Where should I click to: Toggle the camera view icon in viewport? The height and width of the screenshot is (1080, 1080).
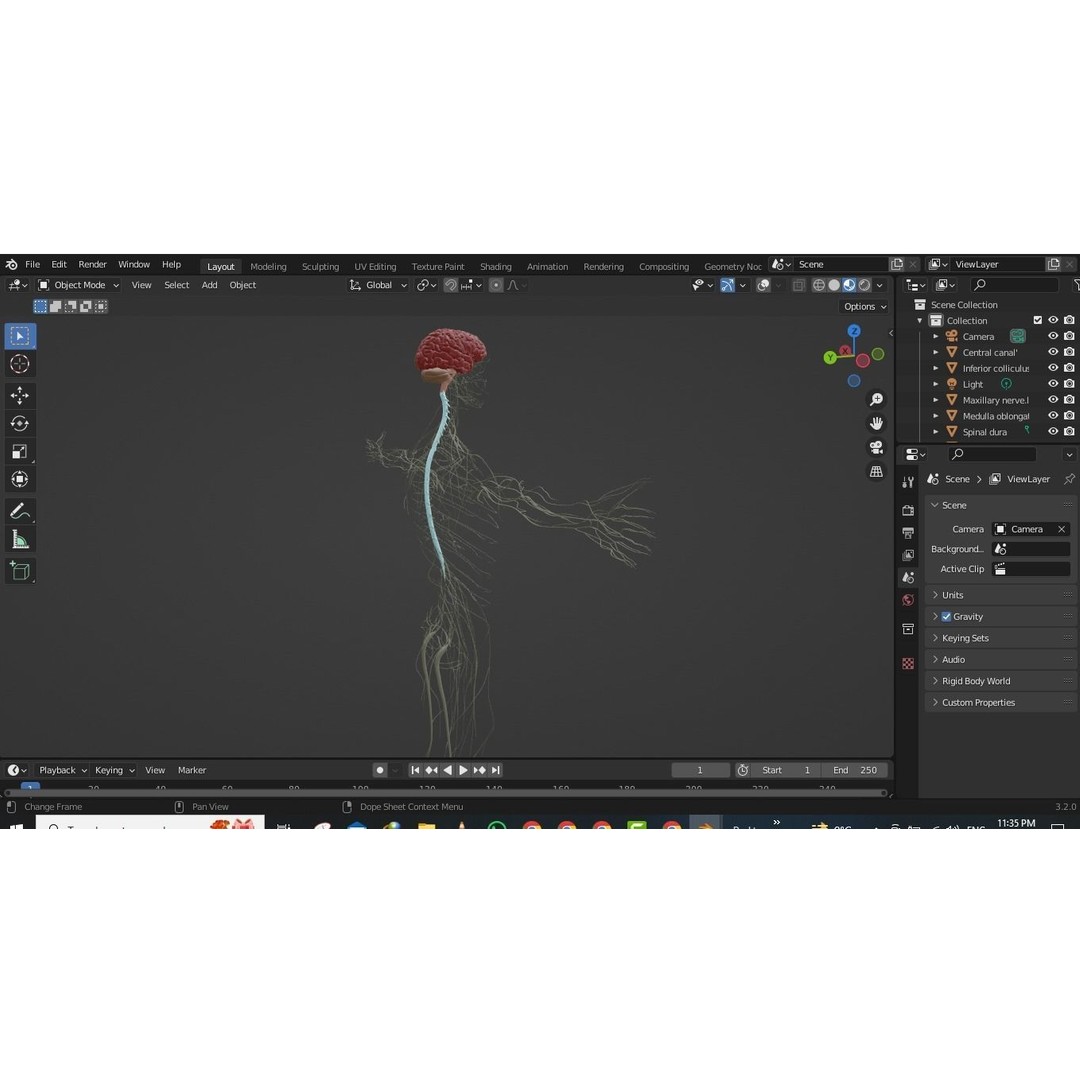tap(876, 447)
